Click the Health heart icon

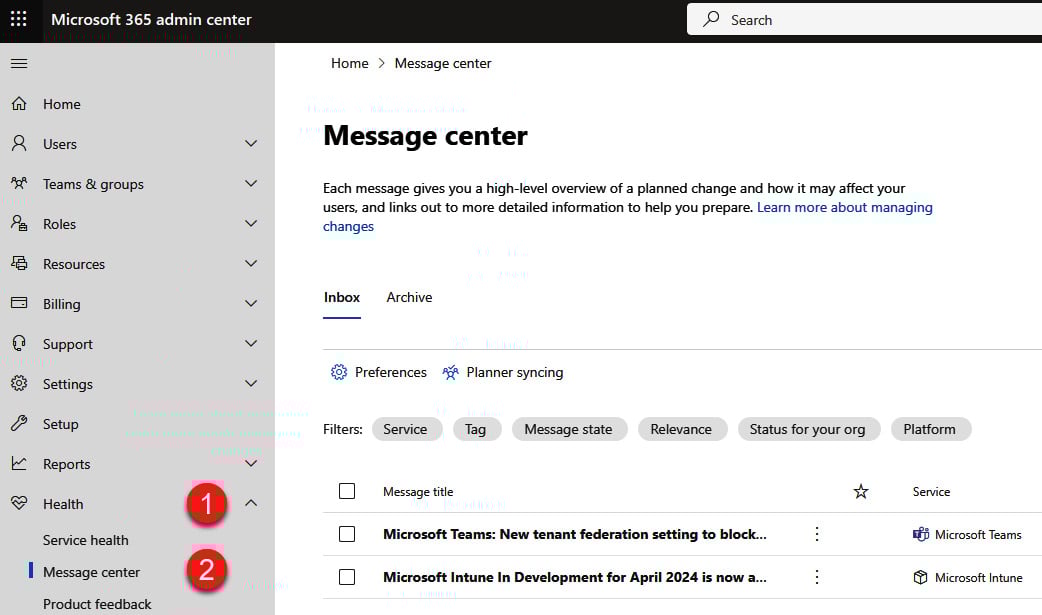(19, 503)
